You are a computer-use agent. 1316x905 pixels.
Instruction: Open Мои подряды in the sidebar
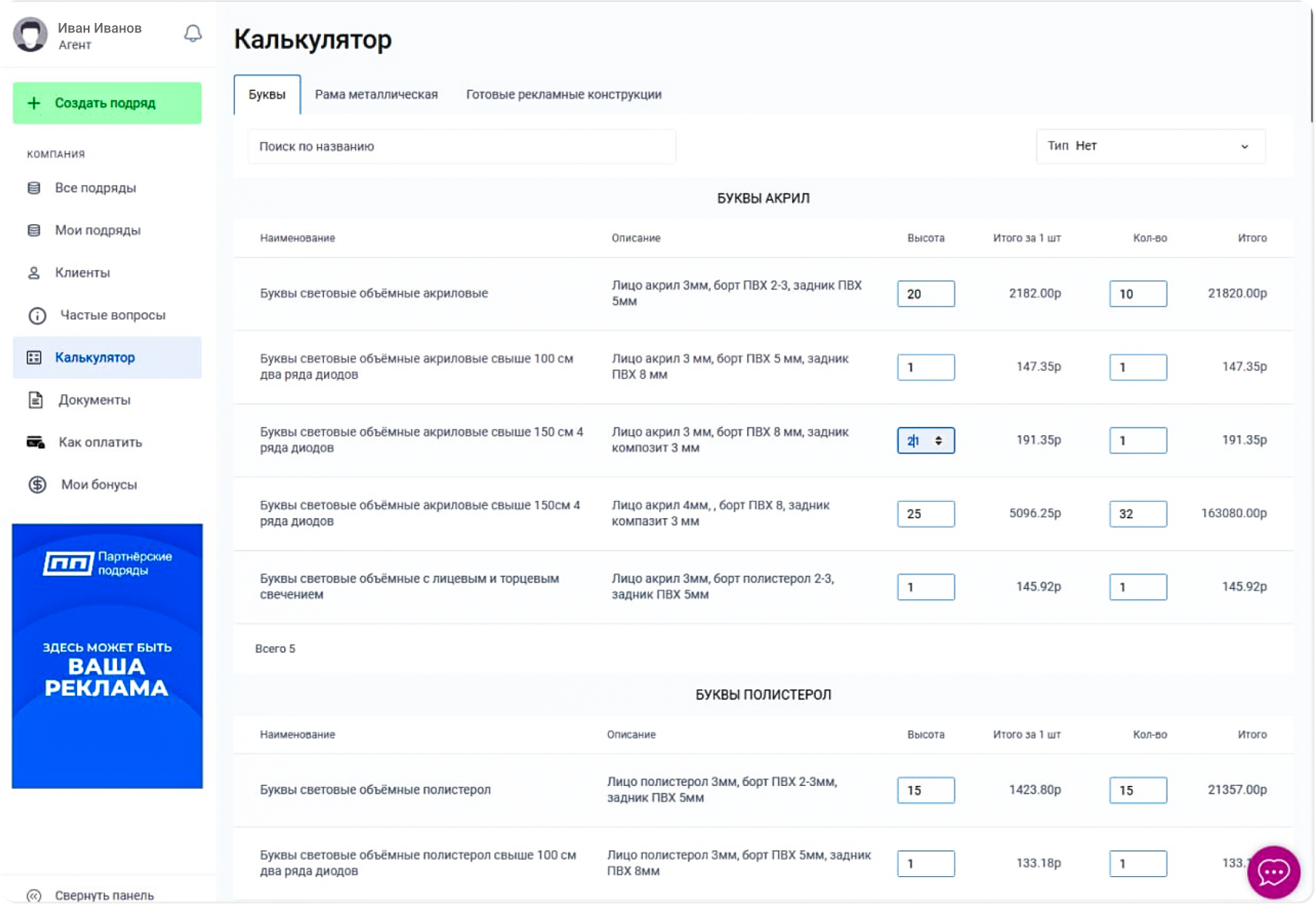[98, 230]
